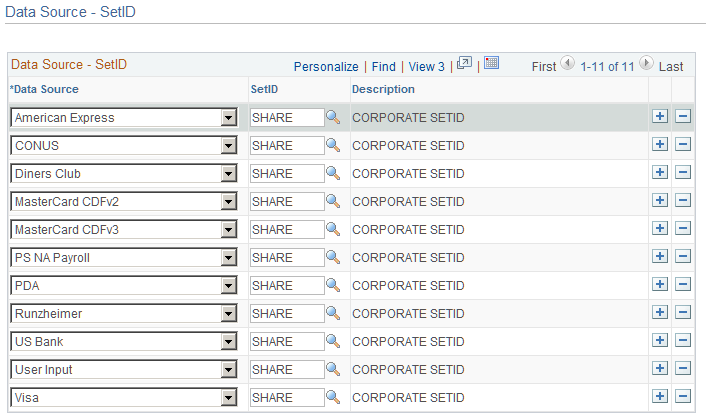Look up SetID for MasterCard CDFv2
This screenshot has height=417, width=706.
333,201
